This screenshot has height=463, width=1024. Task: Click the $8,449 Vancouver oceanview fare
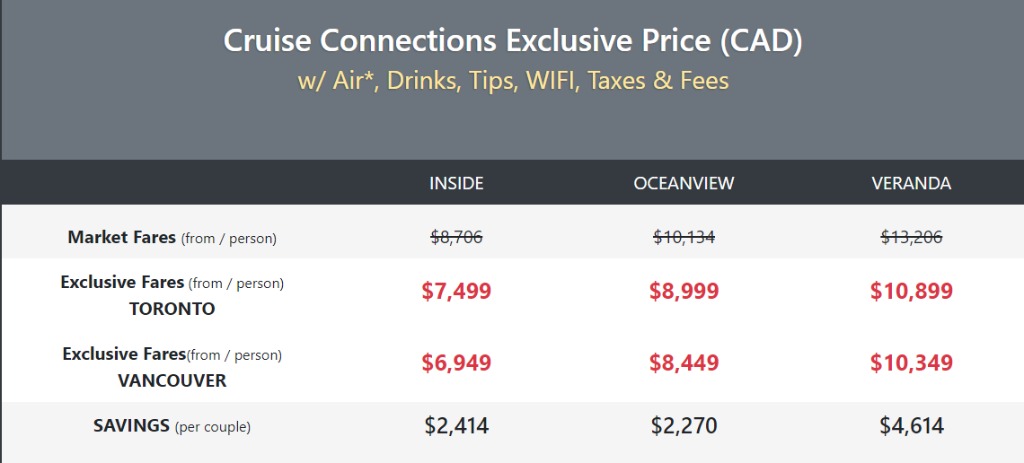[x=684, y=363]
